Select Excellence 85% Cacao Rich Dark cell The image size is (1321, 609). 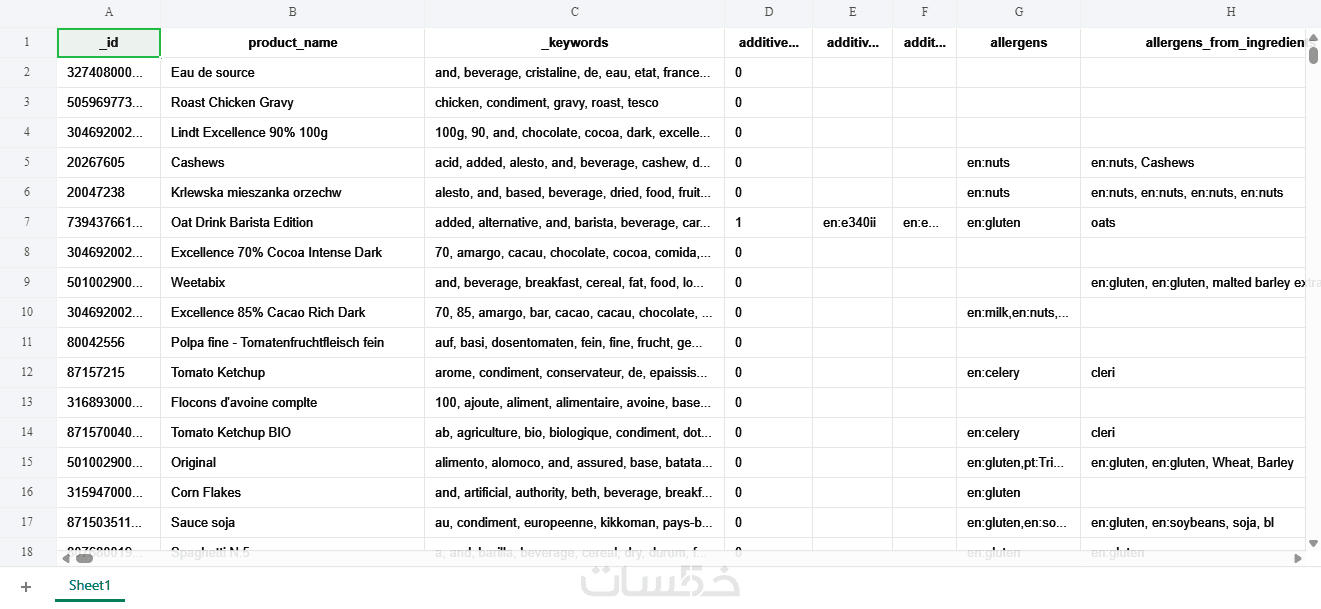(292, 312)
